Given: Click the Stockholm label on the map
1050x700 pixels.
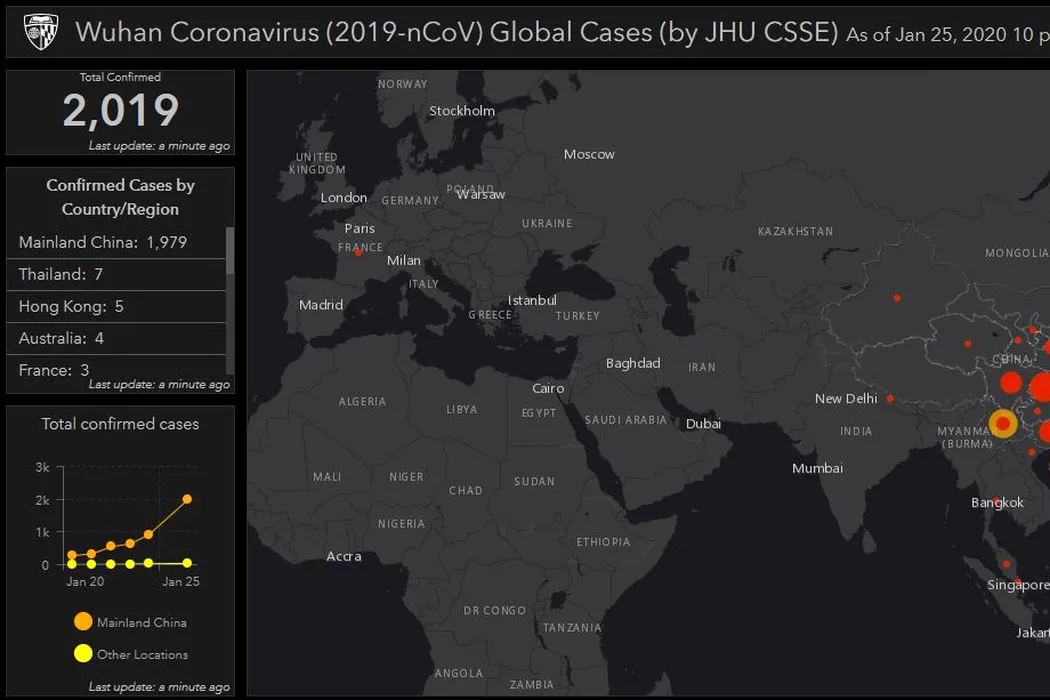Looking at the screenshot, I should (x=462, y=111).
